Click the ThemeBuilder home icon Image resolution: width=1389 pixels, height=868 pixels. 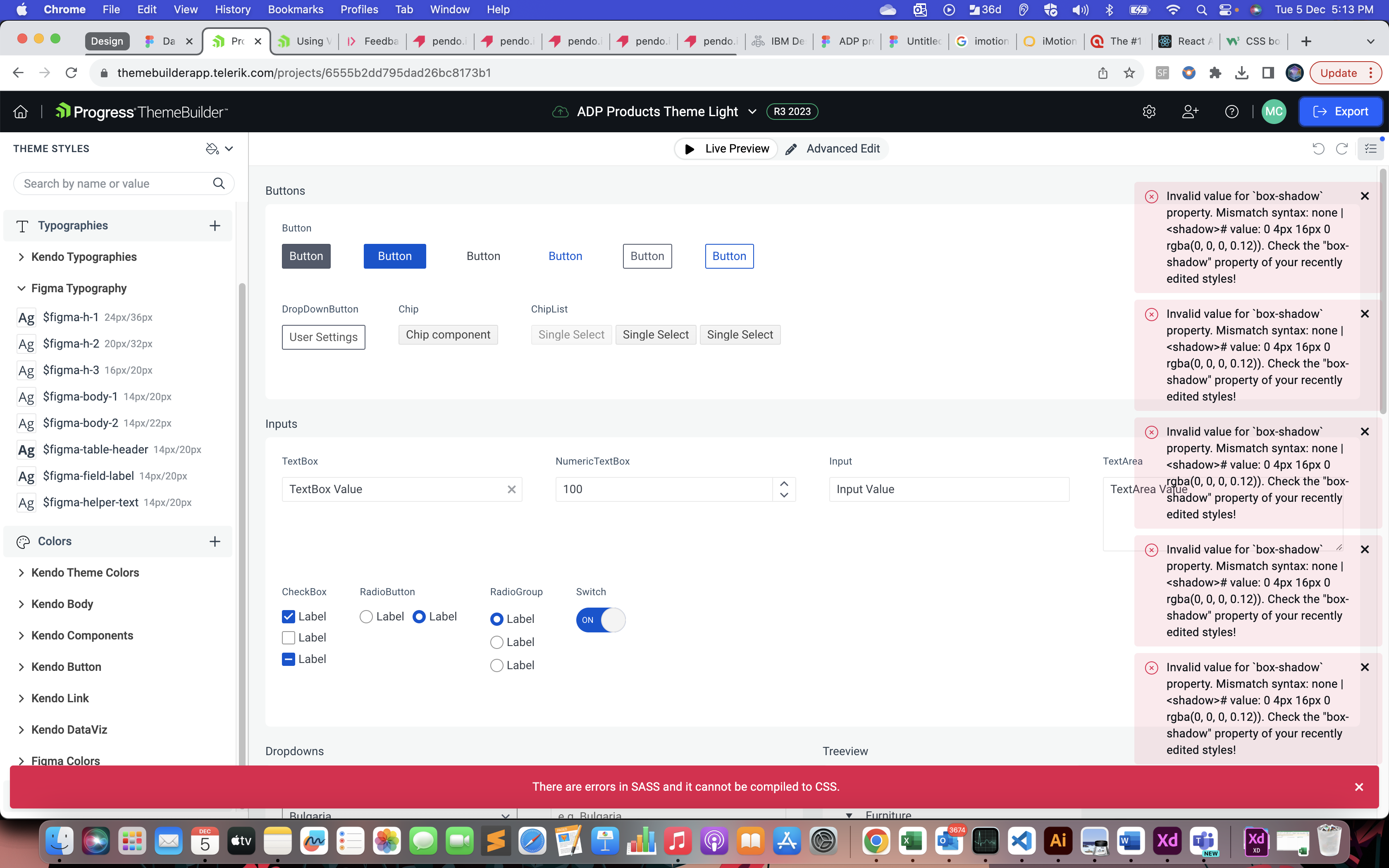pos(21,112)
